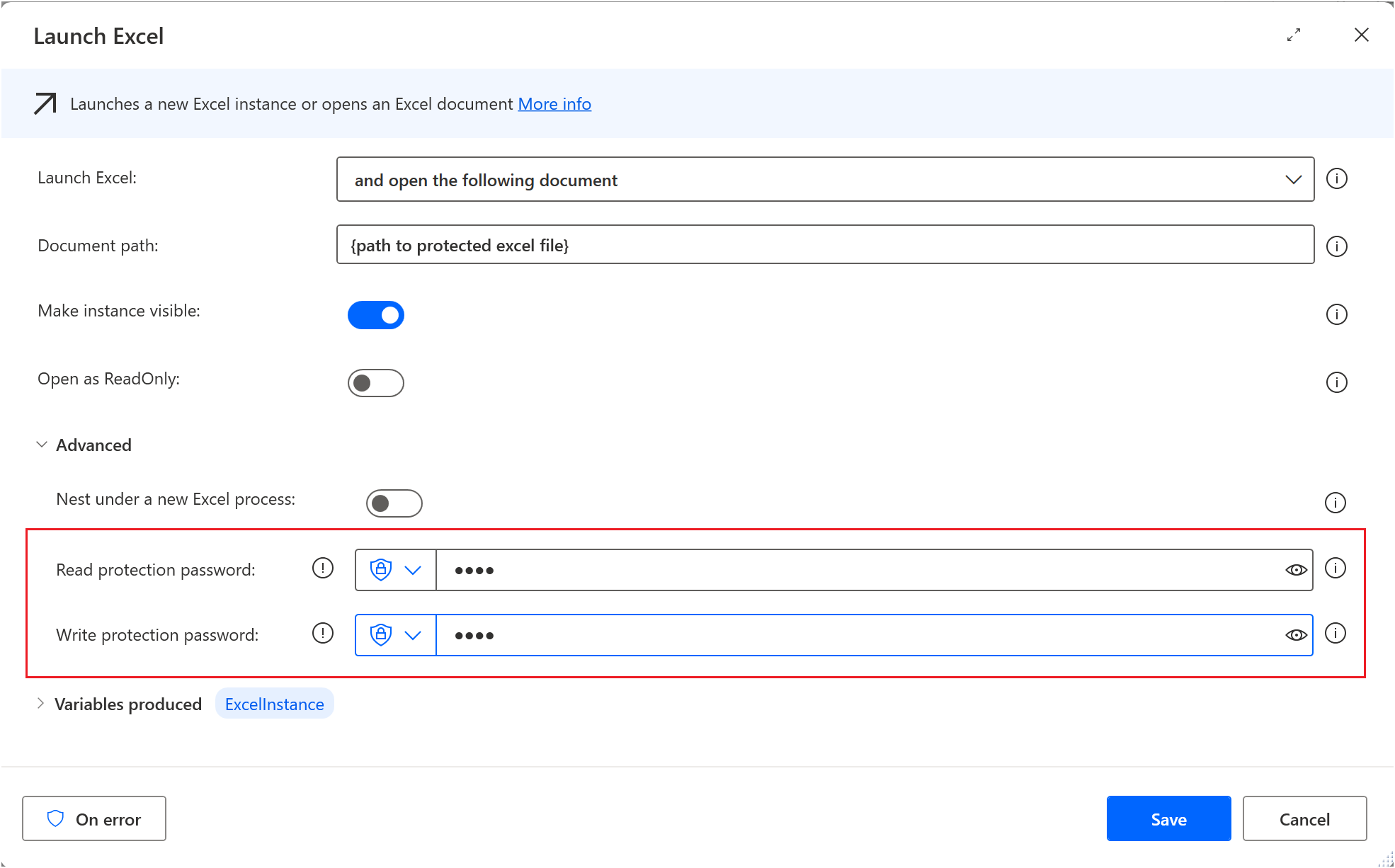Open info tooltip beside Document path field
The height and width of the screenshot is (868, 1395).
(1337, 246)
